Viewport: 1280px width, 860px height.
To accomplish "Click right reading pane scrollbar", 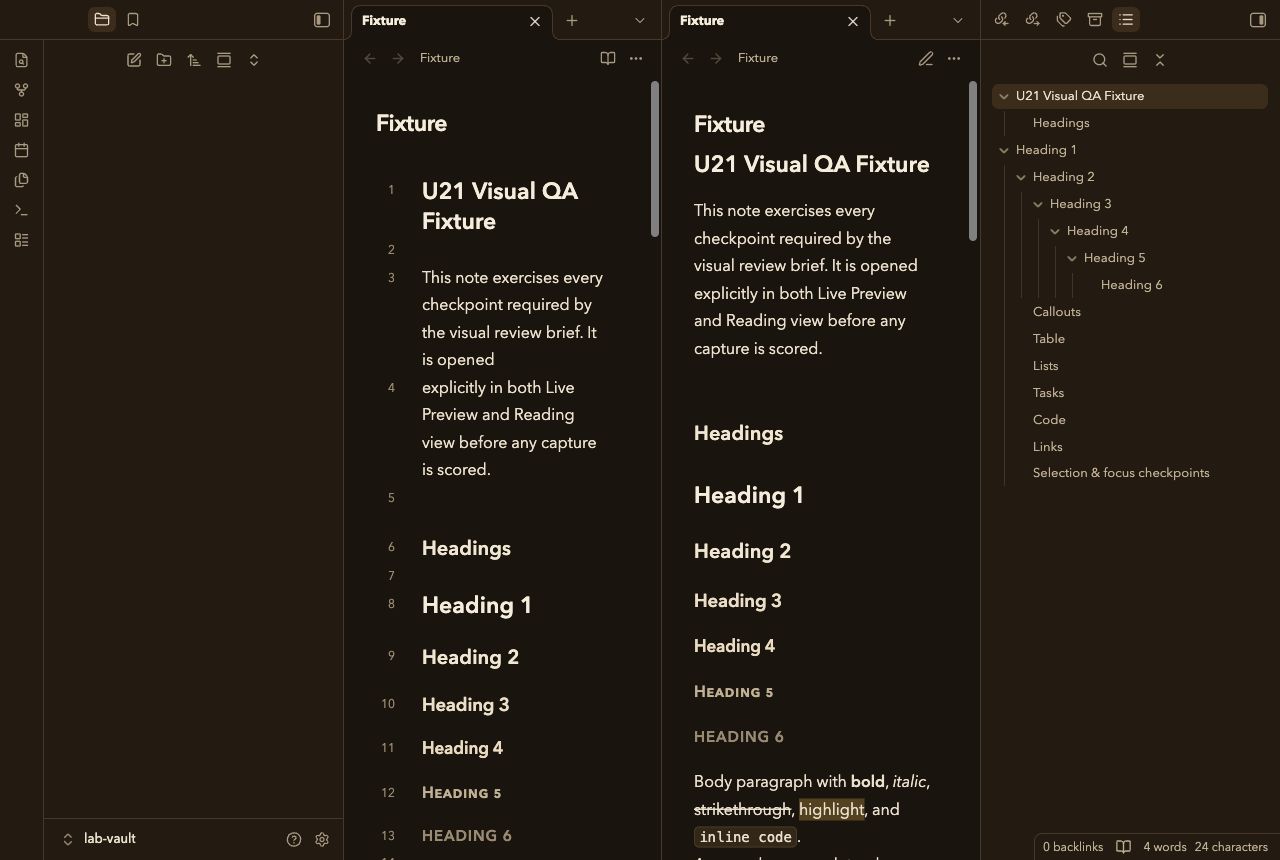I will [x=973, y=161].
